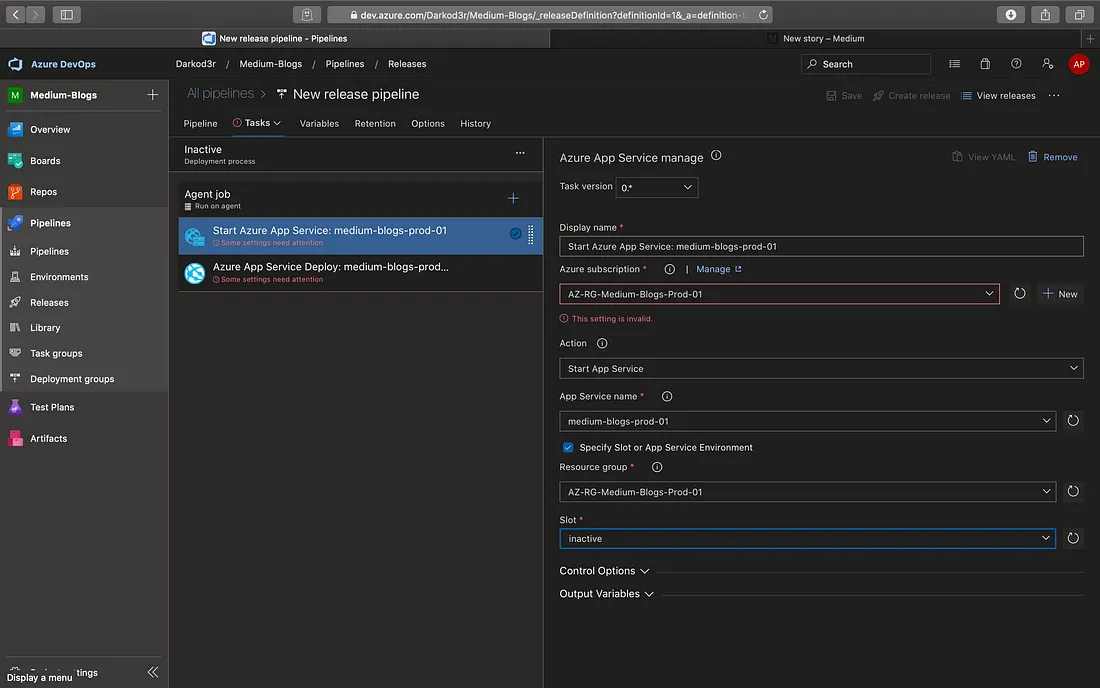
Task: Open user settings icon in header
Action: 1047,64
